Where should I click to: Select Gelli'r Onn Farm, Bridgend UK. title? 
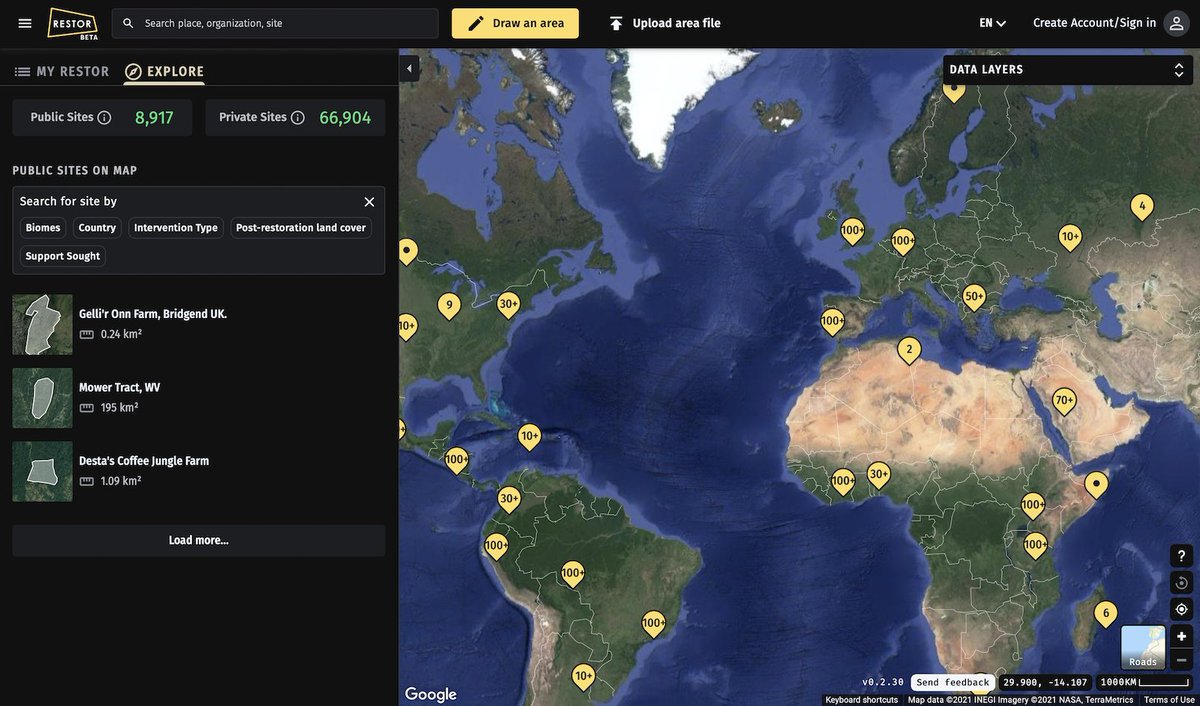(x=153, y=314)
